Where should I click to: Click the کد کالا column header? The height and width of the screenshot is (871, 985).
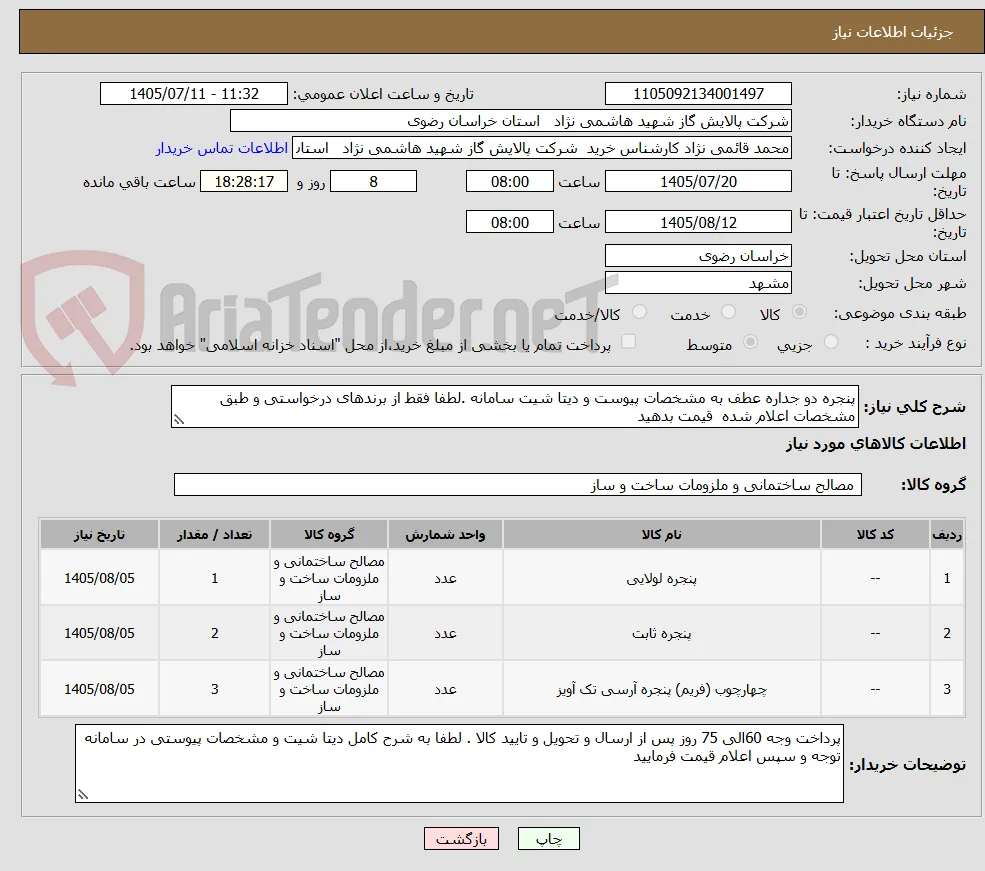tap(875, 534)
